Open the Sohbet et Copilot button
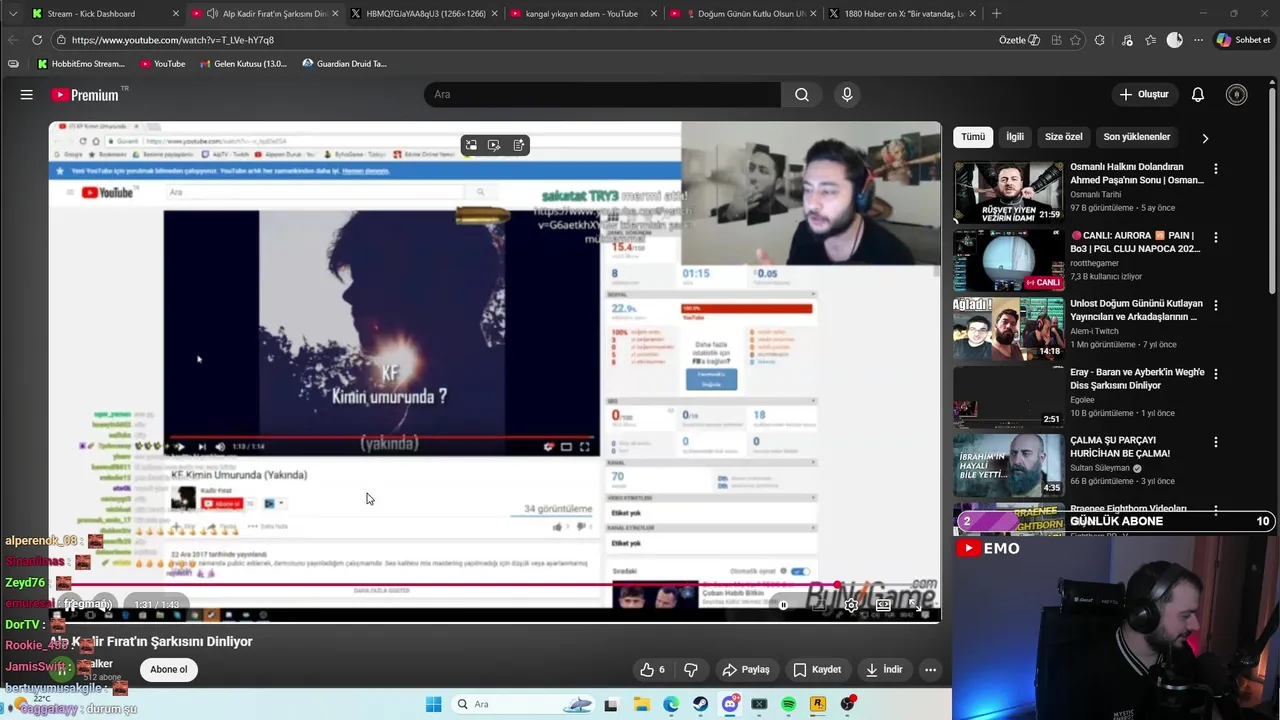Viewport: 1280px width, 720px height. tap(1243, 40)
